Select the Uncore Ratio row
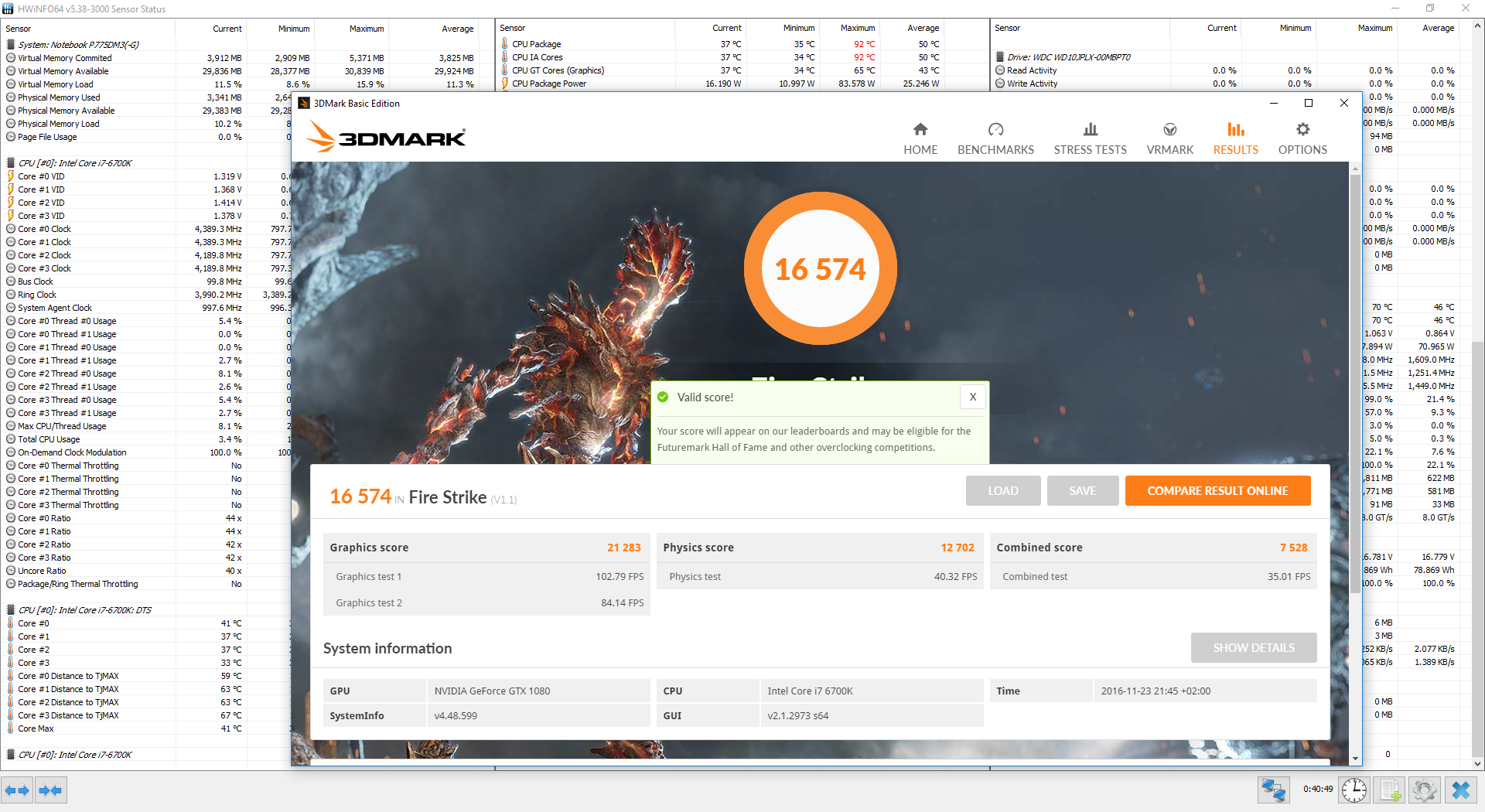 [147, 571]
